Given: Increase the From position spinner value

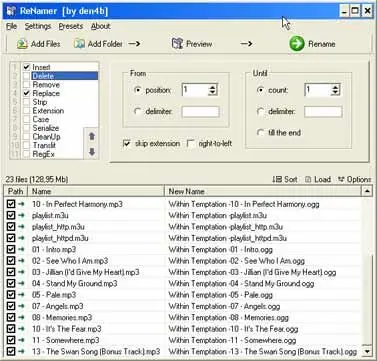Looking at the screenshot, I should (212, 87).
